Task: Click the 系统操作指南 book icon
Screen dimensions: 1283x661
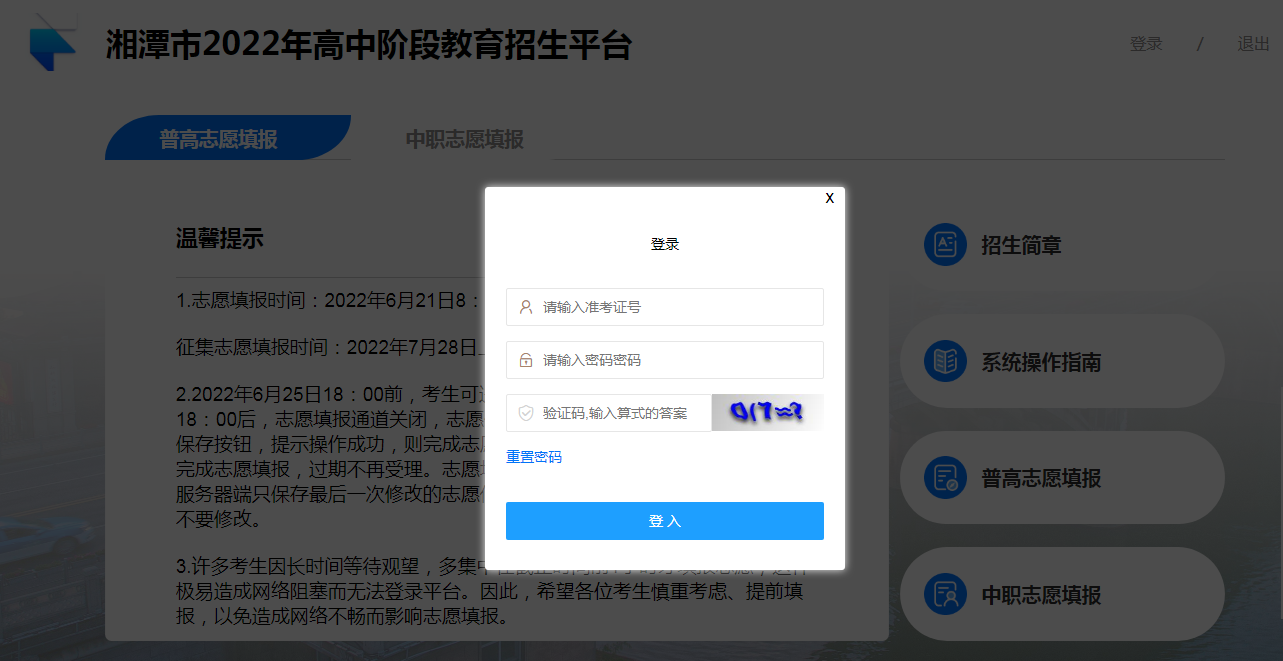Action: [945, 362]
